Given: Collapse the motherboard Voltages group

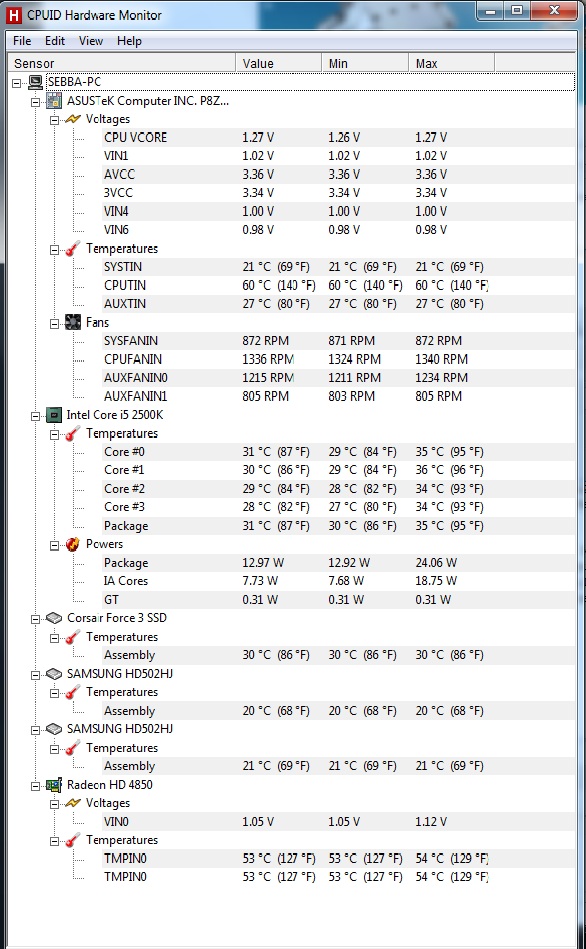Looking at the screenshot, I should tap(54, 120).
